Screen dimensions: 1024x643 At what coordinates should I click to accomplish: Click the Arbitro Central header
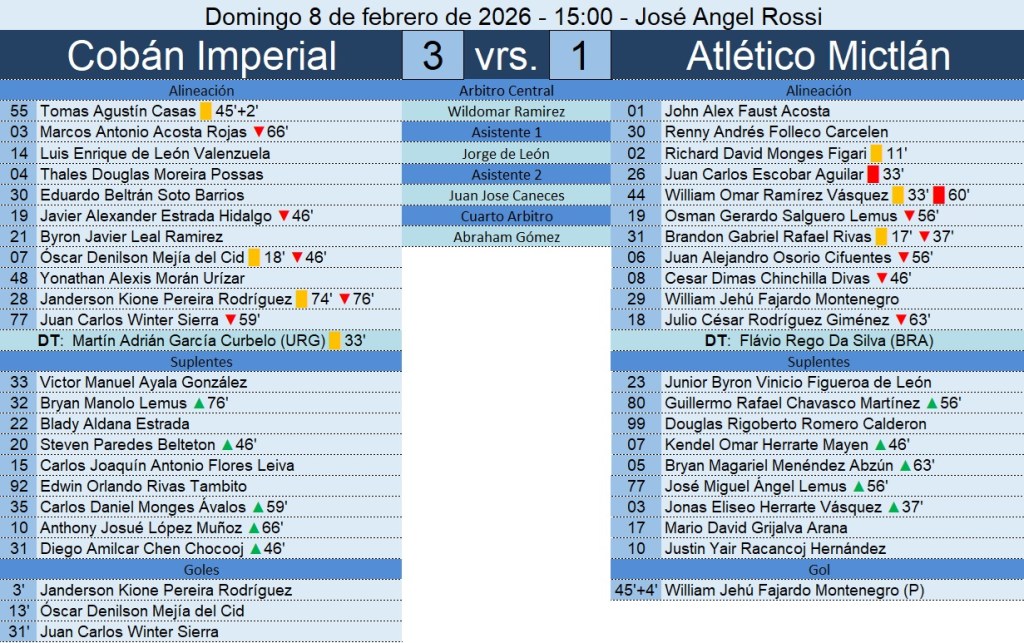point(506,91)
